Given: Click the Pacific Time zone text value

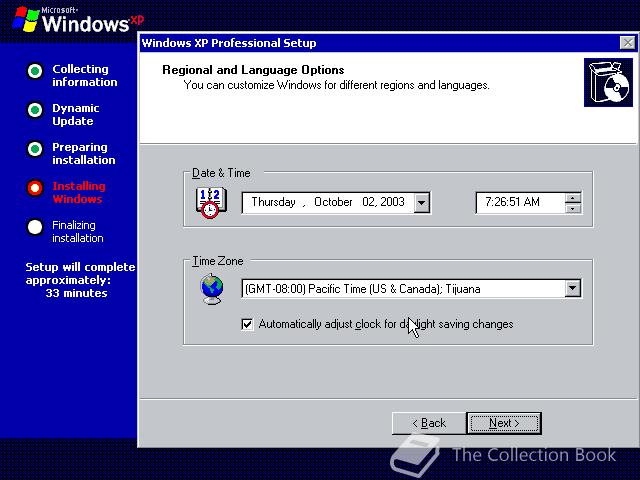Looking at the screenshot, I should (362, 289).
